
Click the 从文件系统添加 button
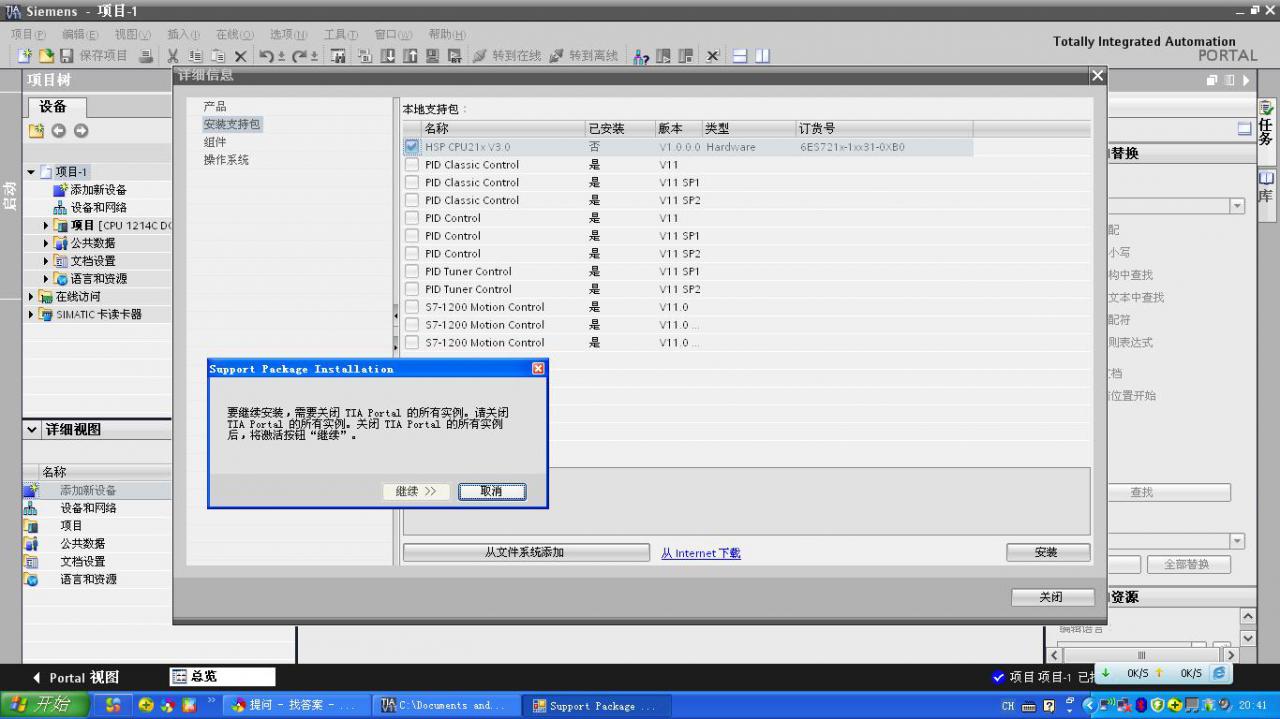[525, 552]
